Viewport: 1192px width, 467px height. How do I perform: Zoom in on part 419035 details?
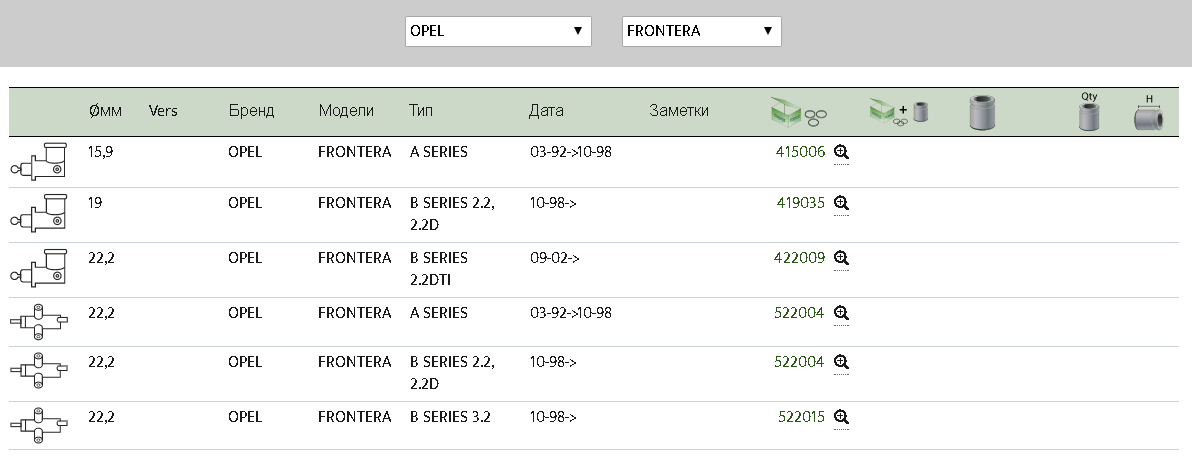point(841,202)
